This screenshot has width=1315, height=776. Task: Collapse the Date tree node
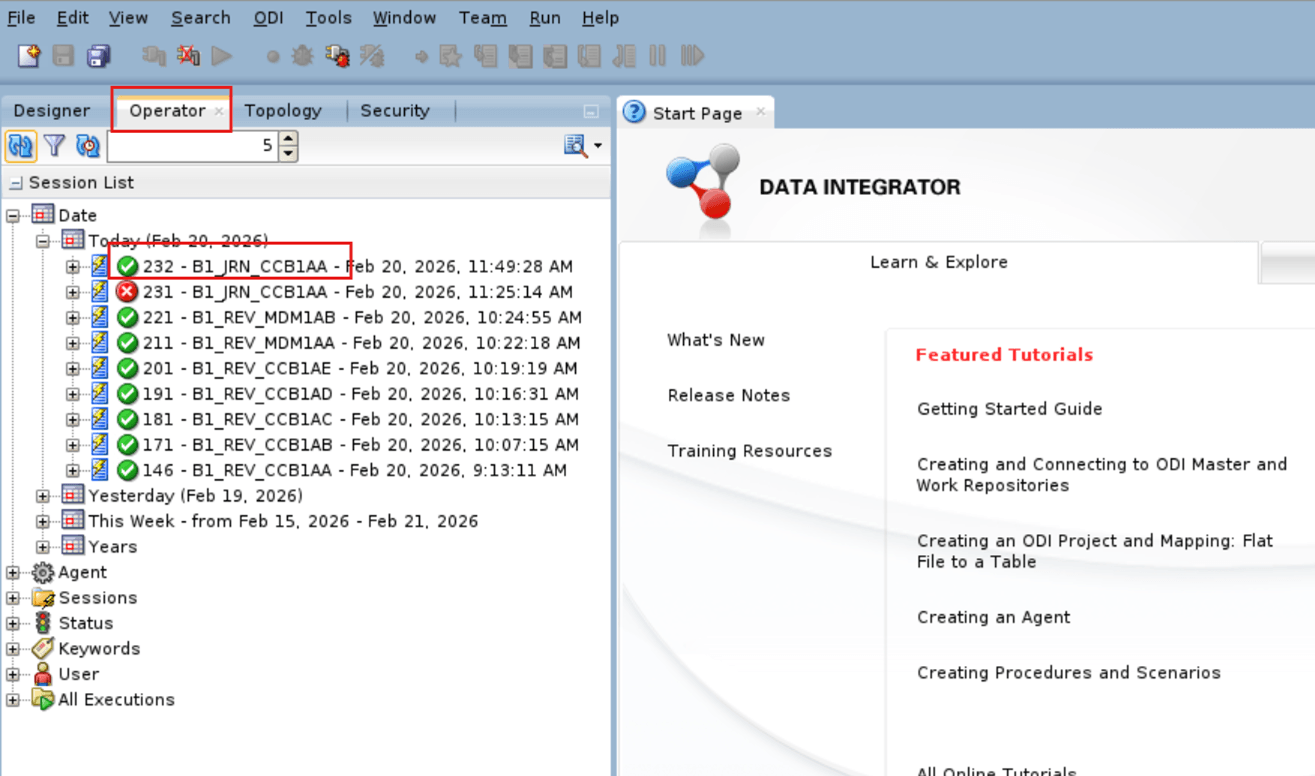click(13, 216)
